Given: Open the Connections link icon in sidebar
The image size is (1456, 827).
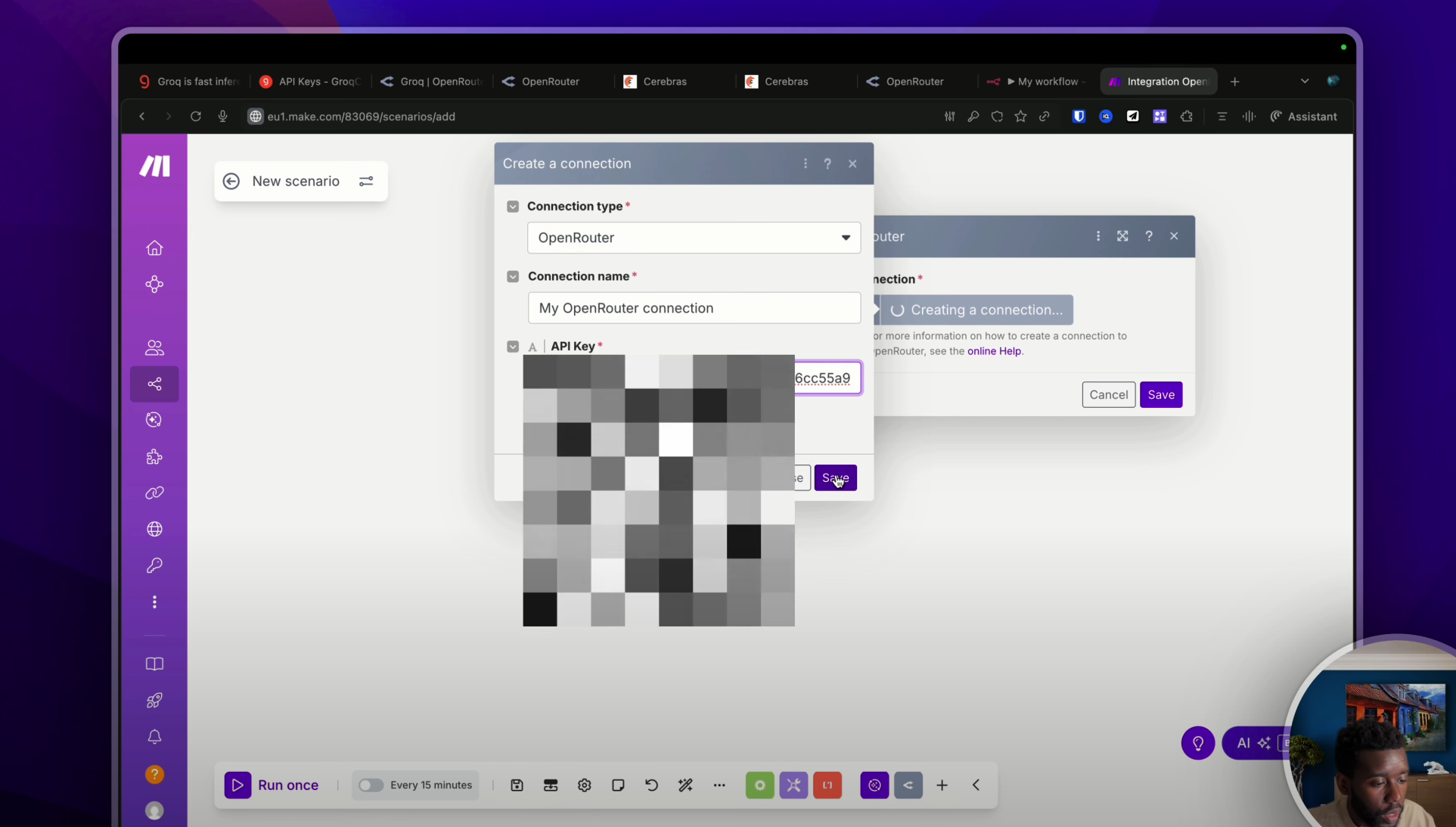Looking at the screenshot, I should pyautogui.click(x=154, y=493).
